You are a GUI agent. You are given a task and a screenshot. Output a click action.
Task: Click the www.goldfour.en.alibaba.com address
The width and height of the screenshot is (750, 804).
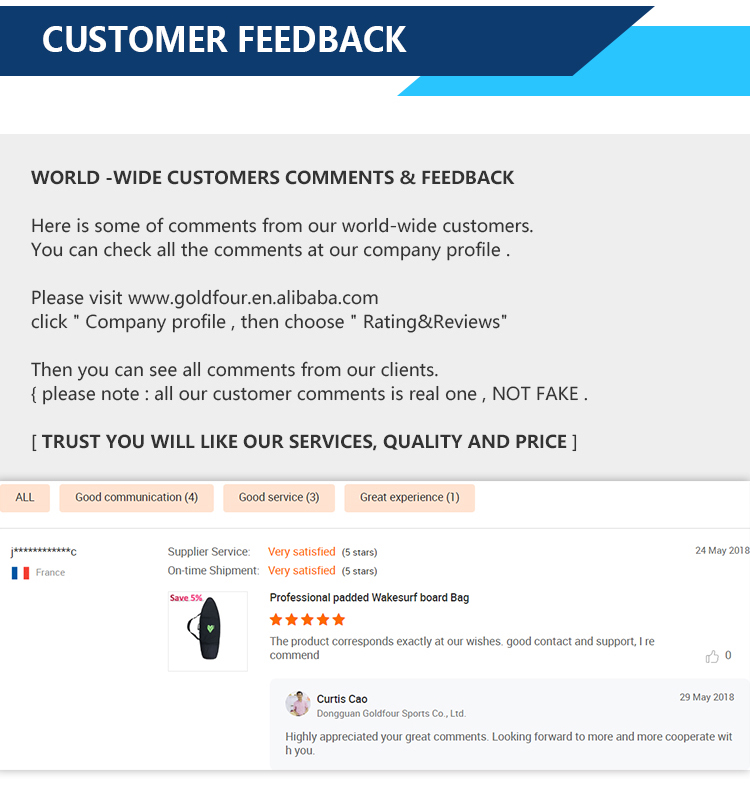(x=253, y=298)
